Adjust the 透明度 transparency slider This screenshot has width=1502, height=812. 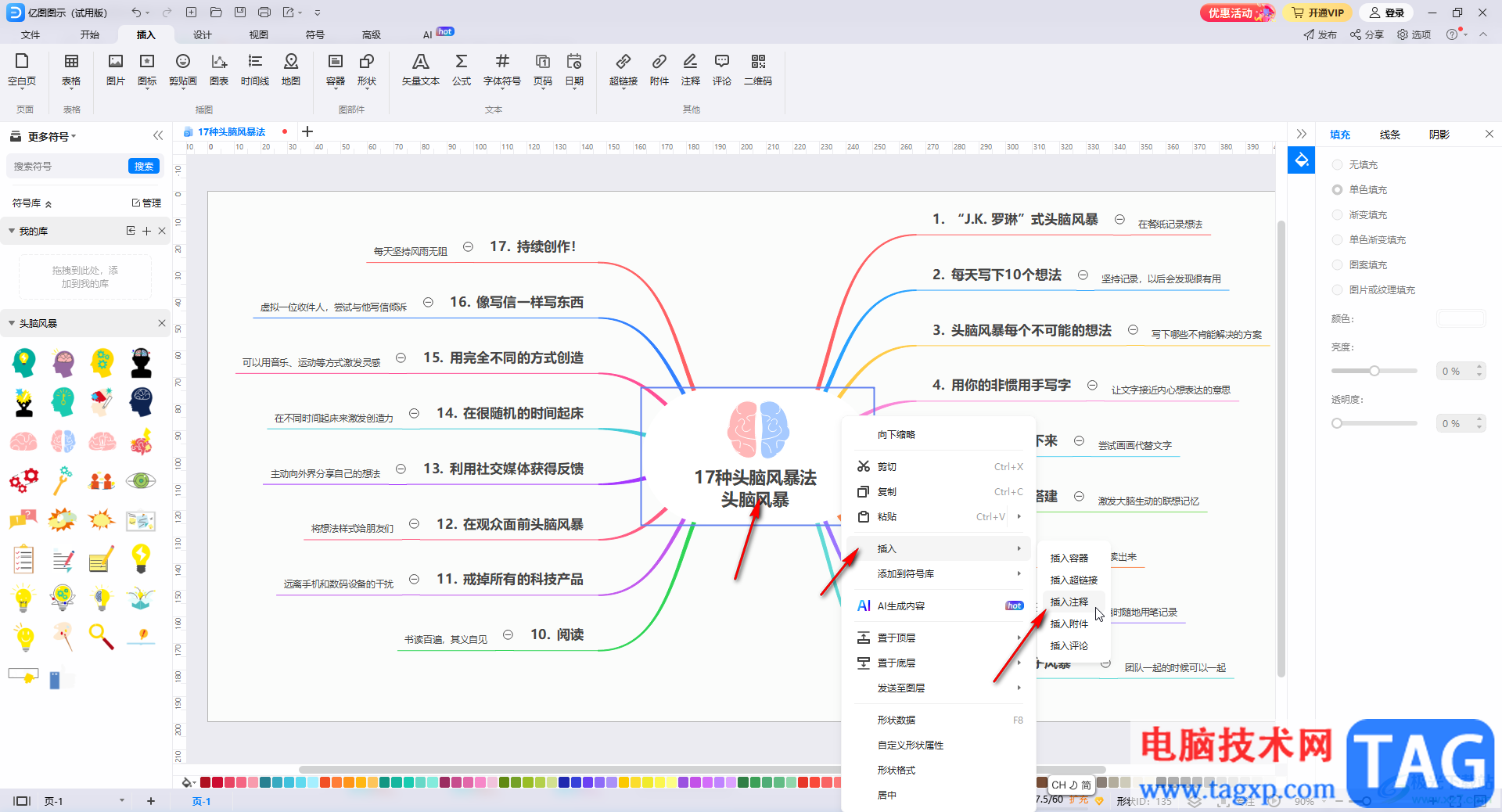click(x=1374, y=423)
